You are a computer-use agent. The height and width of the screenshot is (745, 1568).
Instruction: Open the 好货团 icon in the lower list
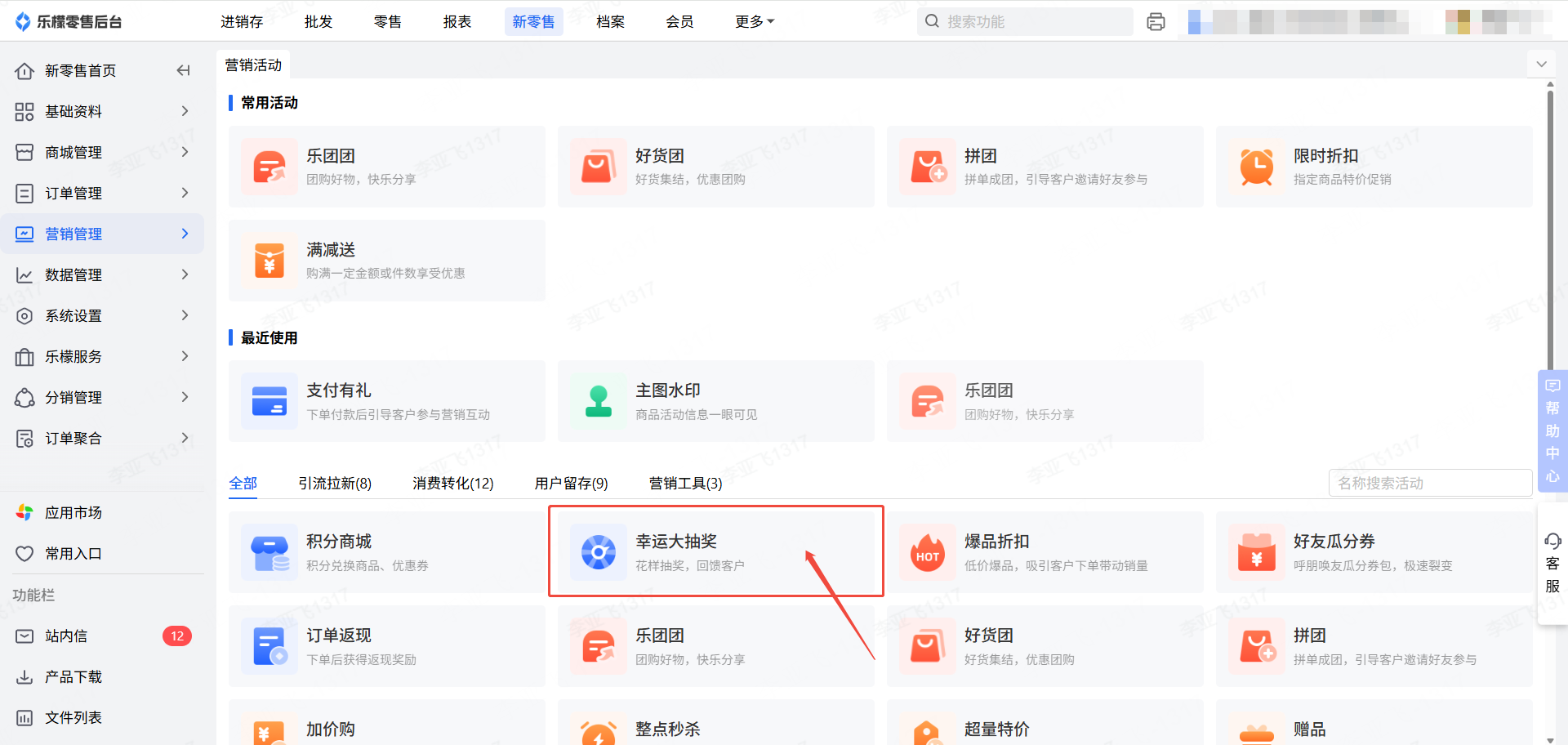pos(928,646)
